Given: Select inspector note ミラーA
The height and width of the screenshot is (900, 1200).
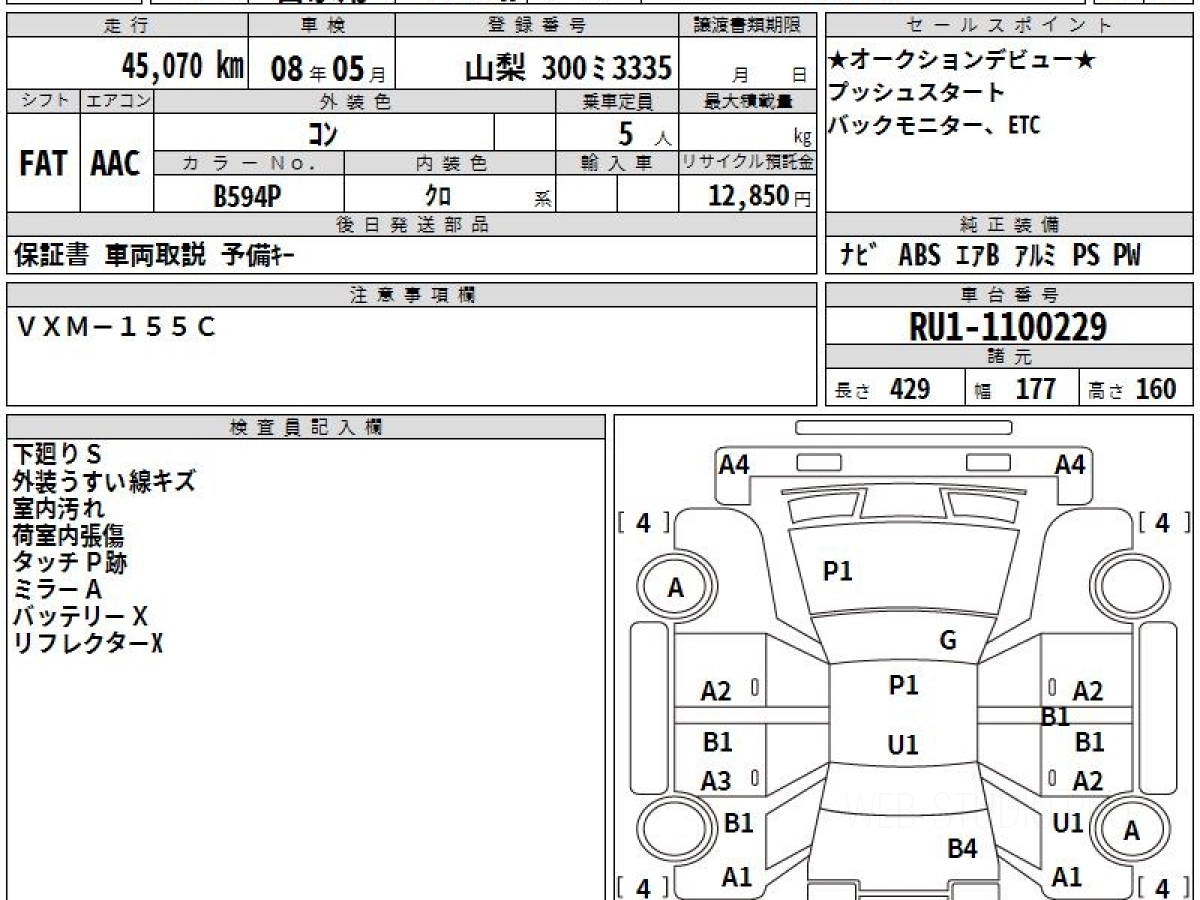Looking at the screenshot, I should (57, 589).
